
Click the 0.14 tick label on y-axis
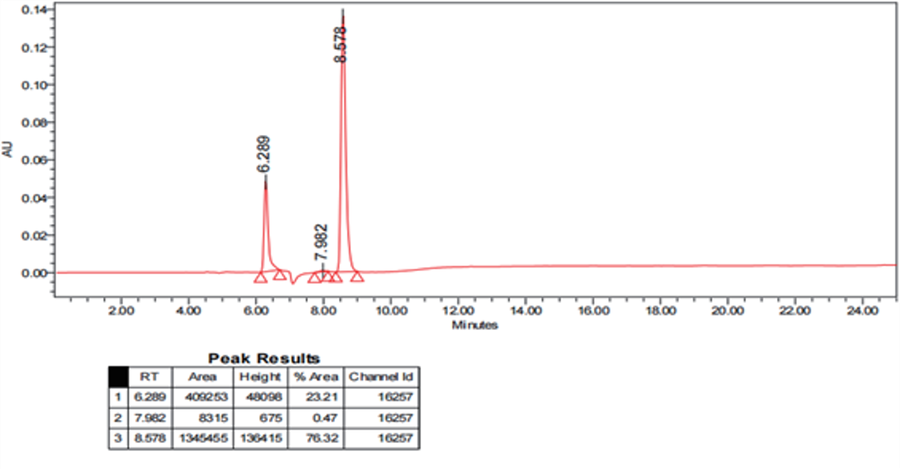(35, 10)
